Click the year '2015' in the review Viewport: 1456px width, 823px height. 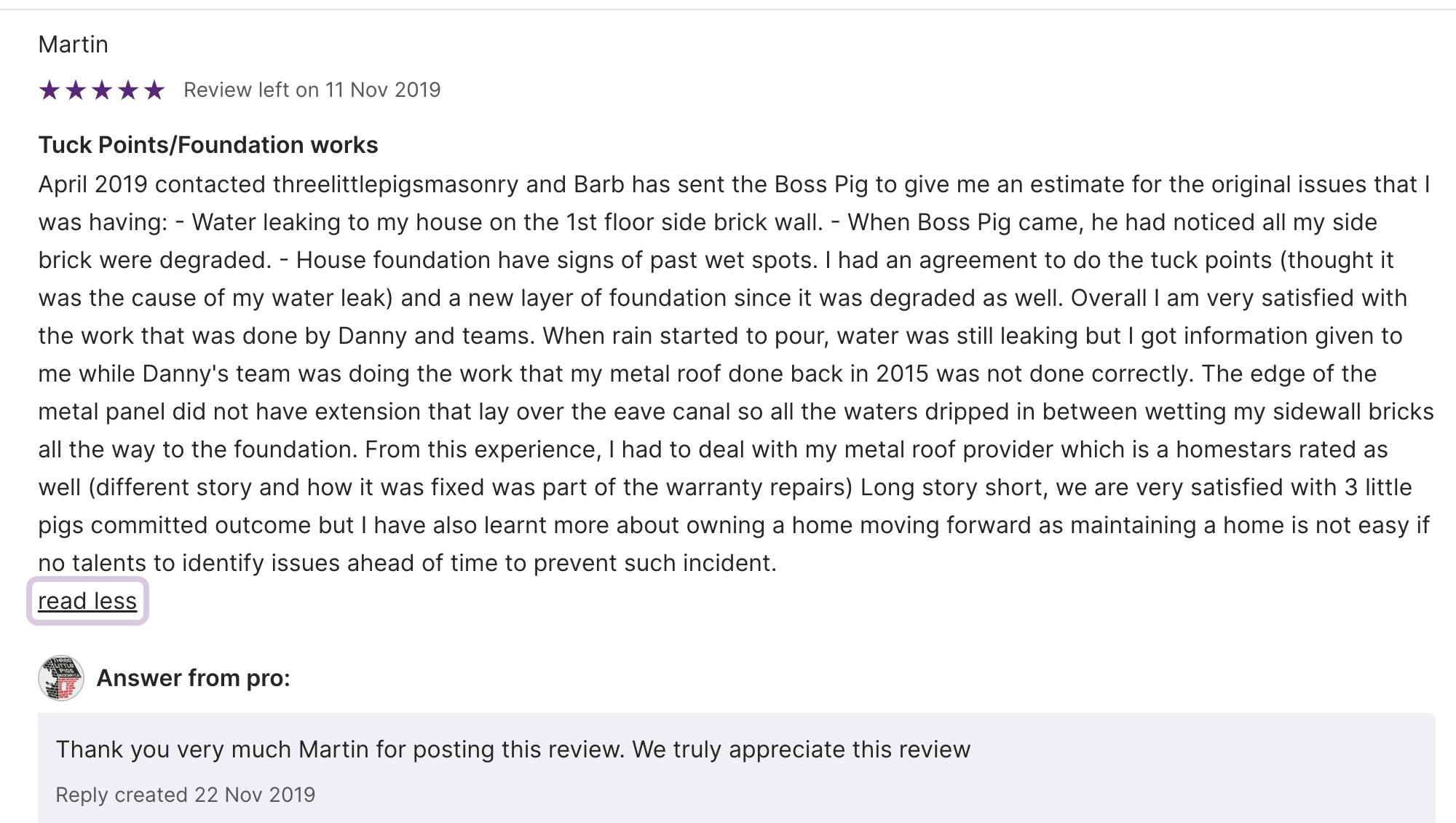tap(902, 374)
